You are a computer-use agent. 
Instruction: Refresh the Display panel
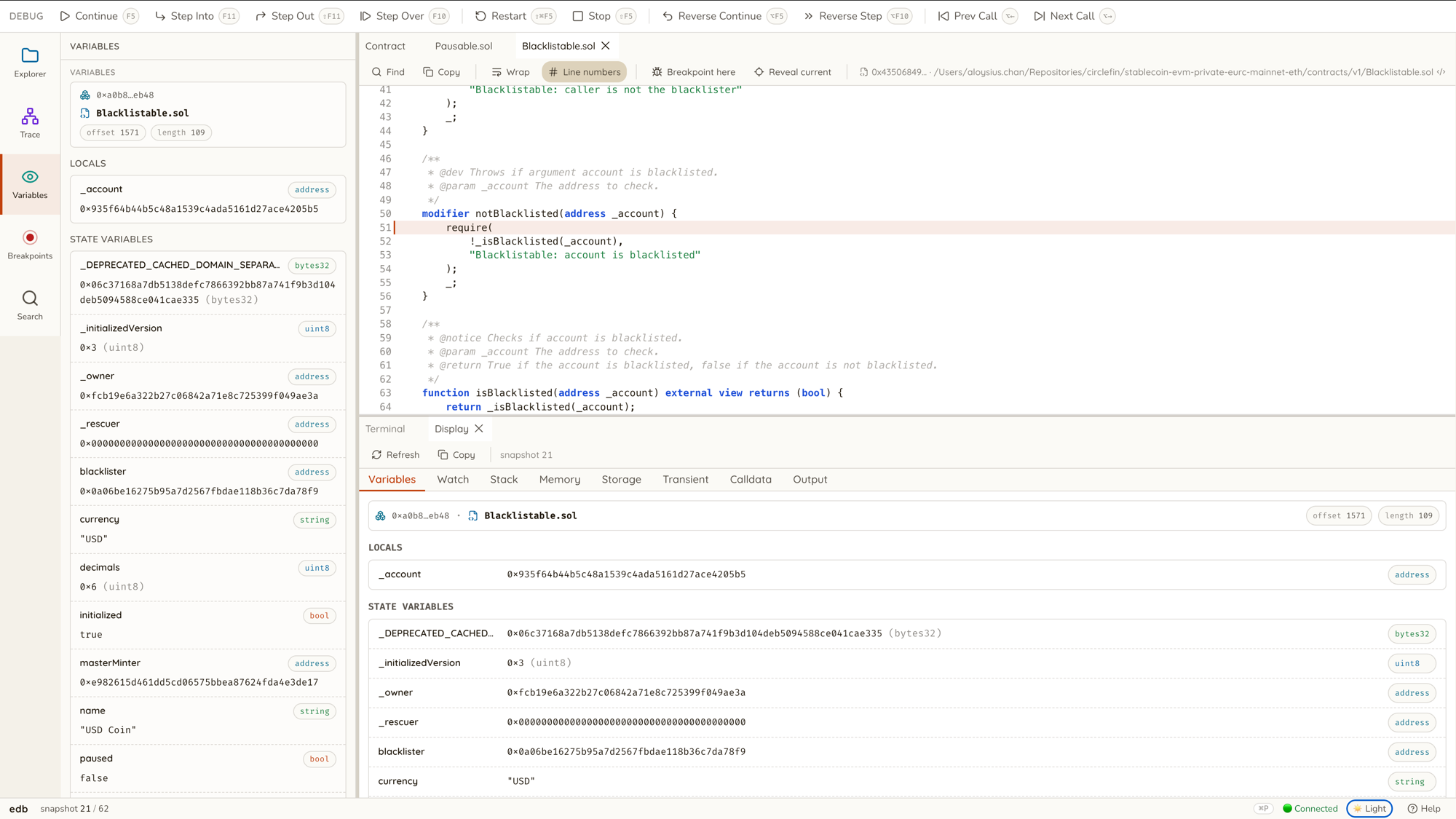click(x=396, y=455)
